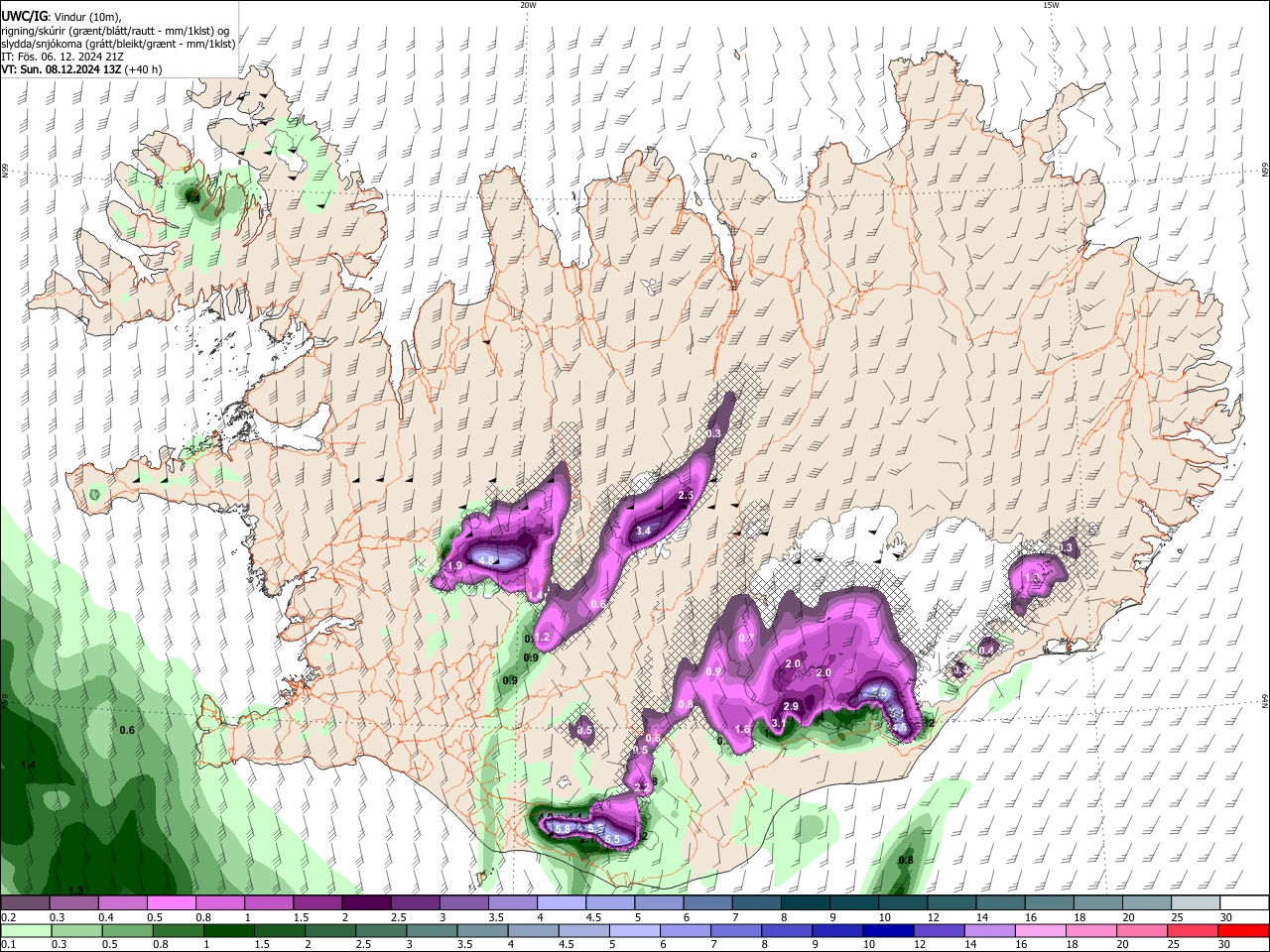
Task: Click the '5.8' value near the south coast
Action: tap(564, 829)
